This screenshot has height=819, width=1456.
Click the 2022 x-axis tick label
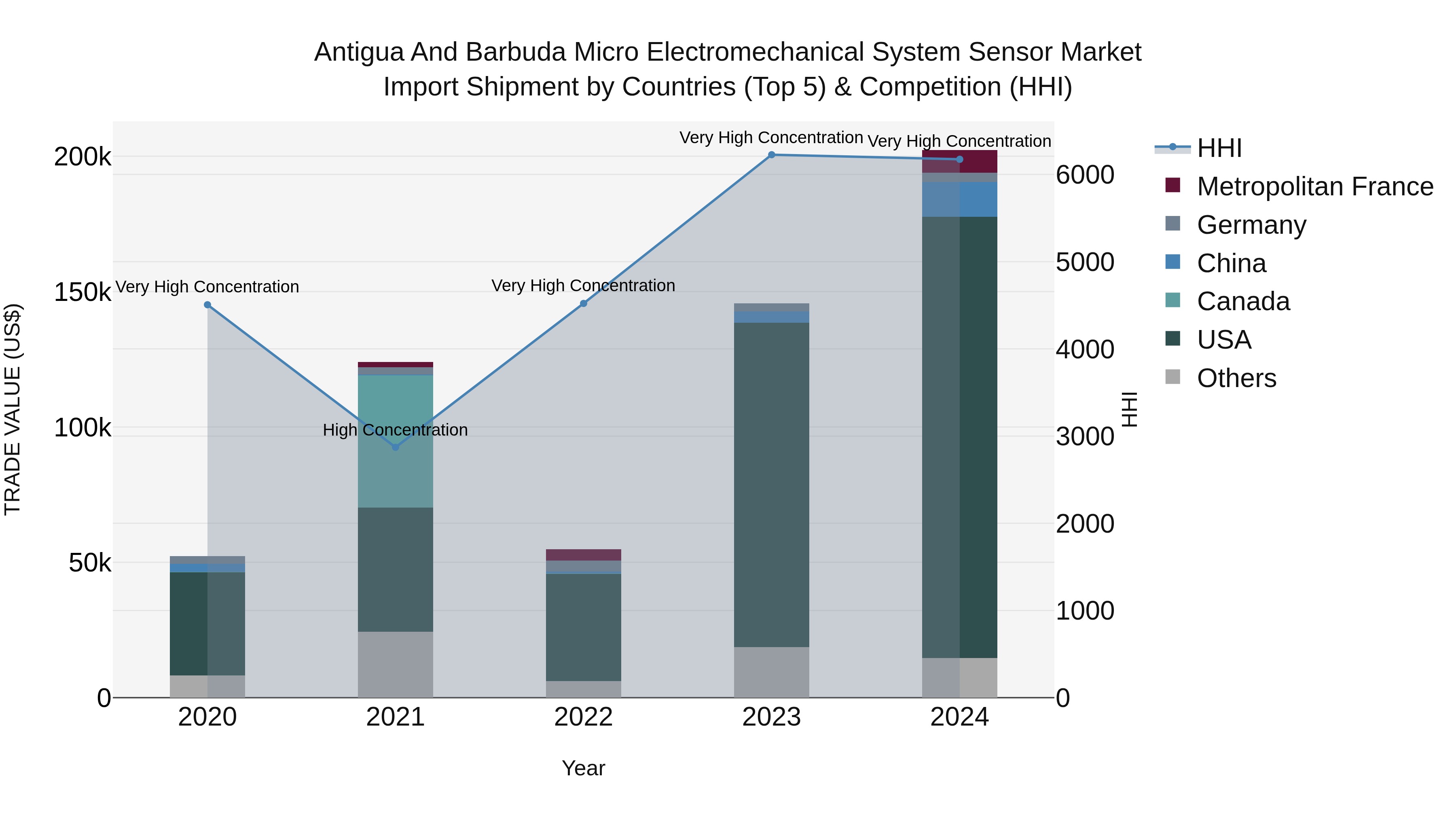[584, 717]
